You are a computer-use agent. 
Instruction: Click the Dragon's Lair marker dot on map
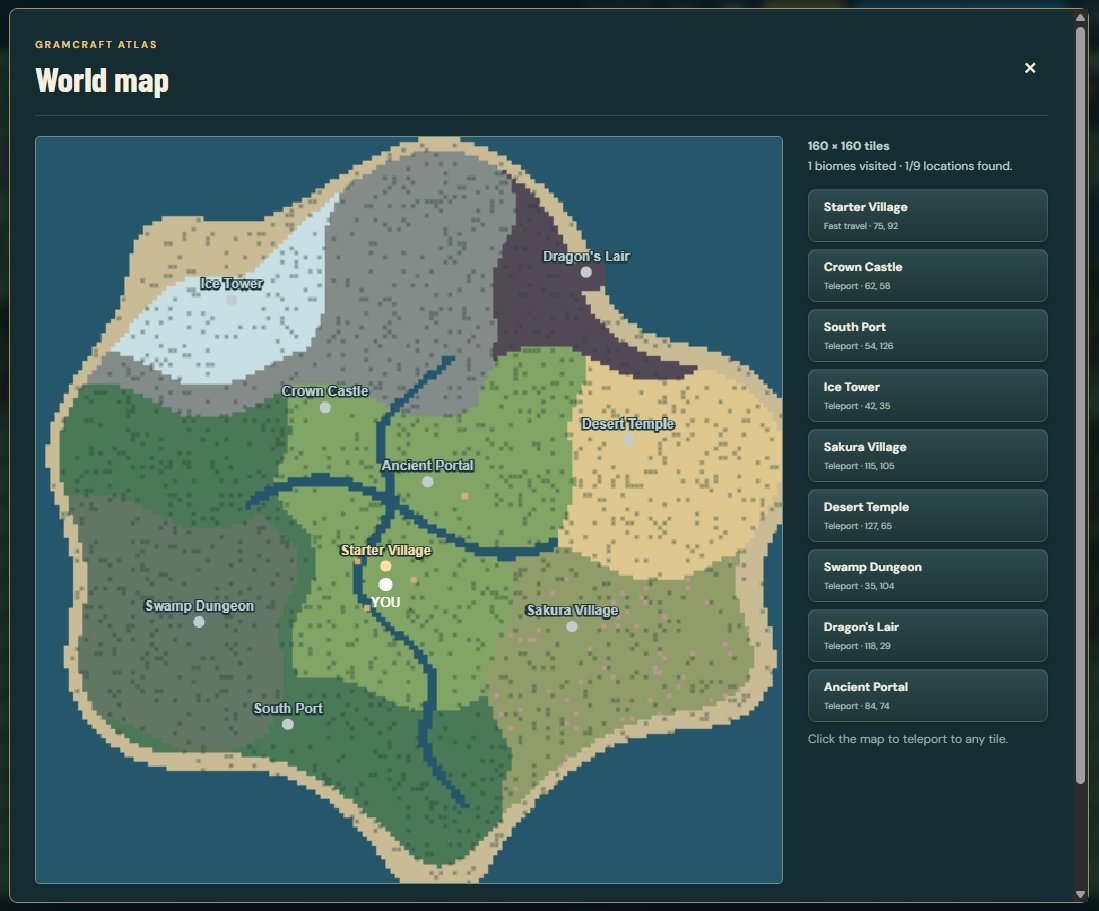[586, 272]
